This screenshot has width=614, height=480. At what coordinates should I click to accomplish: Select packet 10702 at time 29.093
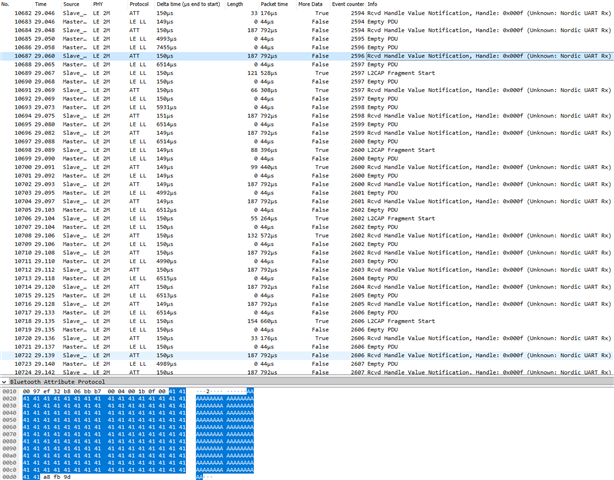pyautogui.click(x=307, y=184)
